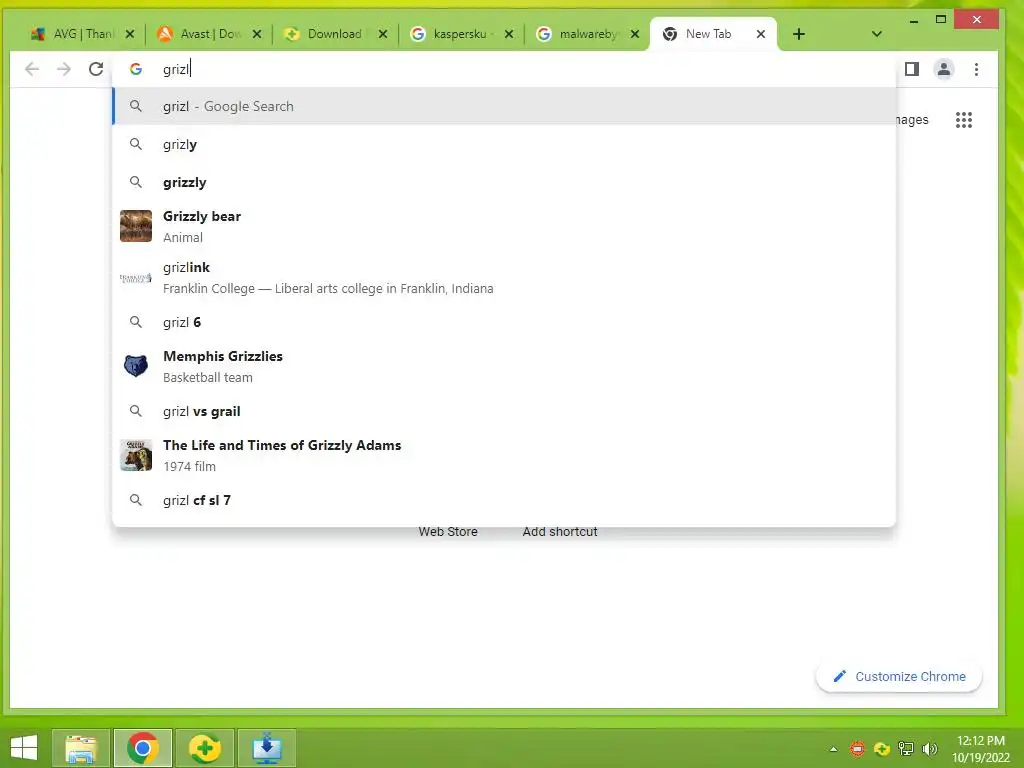
Task: Click the Chrome taskbar icon
Action: (143, 748)
